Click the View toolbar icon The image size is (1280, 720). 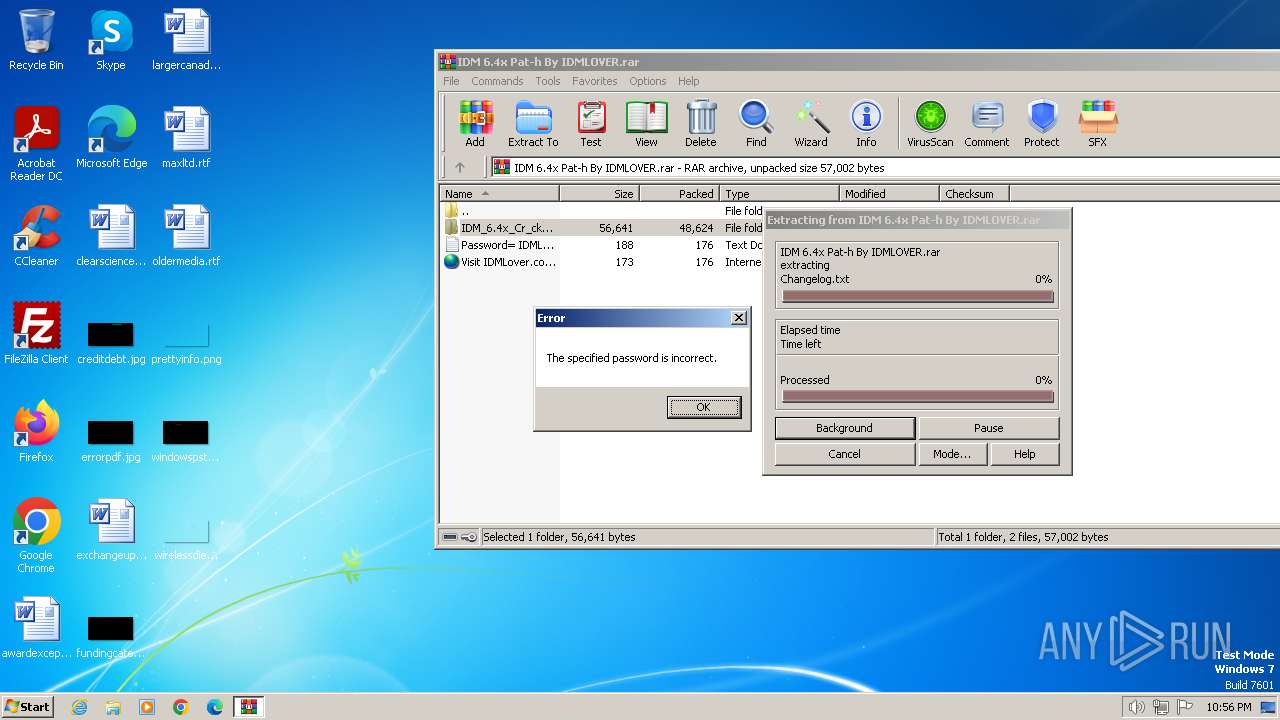coord(646,124)
